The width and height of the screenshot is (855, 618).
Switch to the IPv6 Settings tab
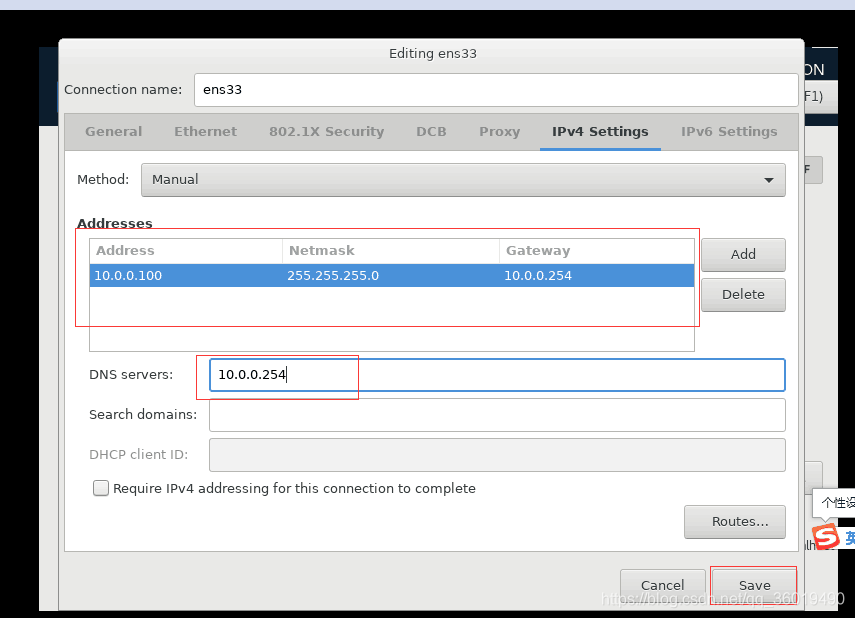point(729,132)
